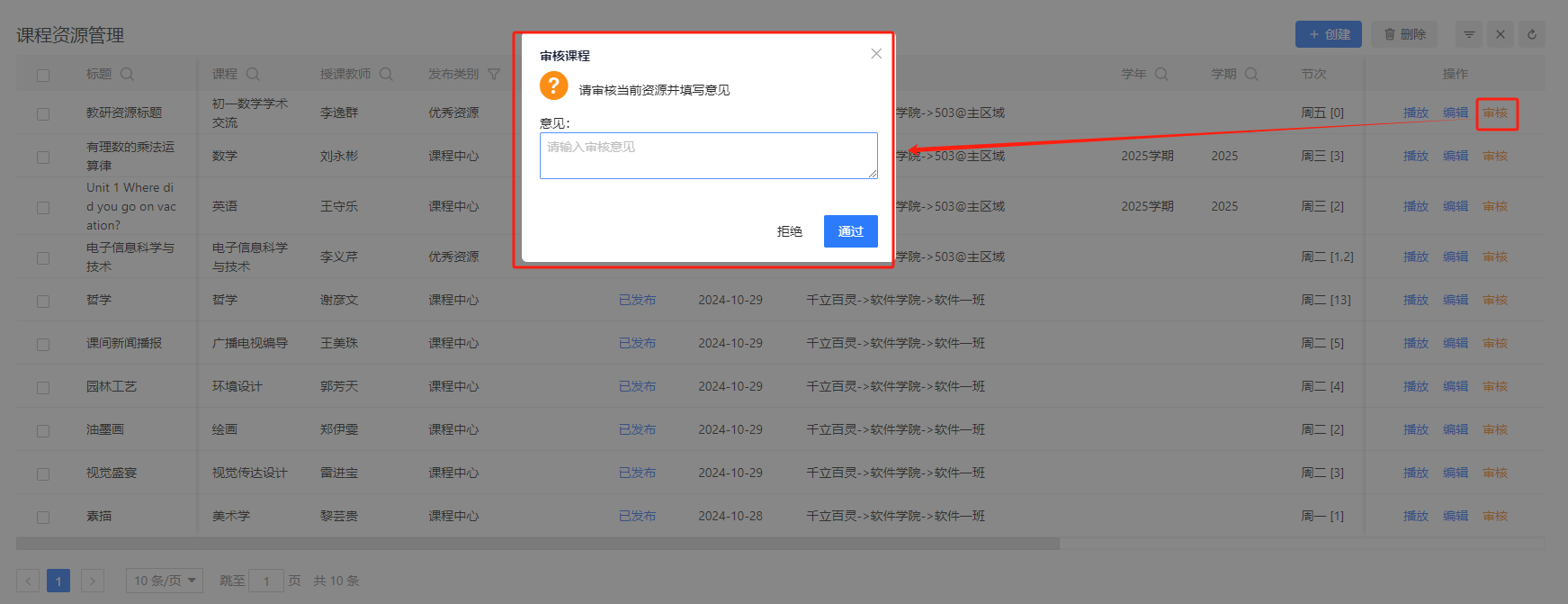Click the search icon beside 课程 column
This screenshot has width=1568, height=604.
(x=253, y=74)
